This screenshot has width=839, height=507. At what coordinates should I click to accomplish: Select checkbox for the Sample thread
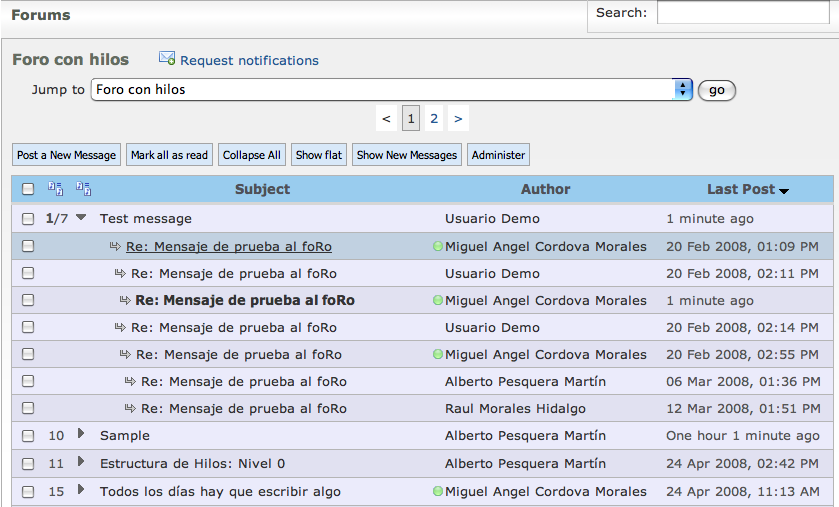tap(28, 436)
